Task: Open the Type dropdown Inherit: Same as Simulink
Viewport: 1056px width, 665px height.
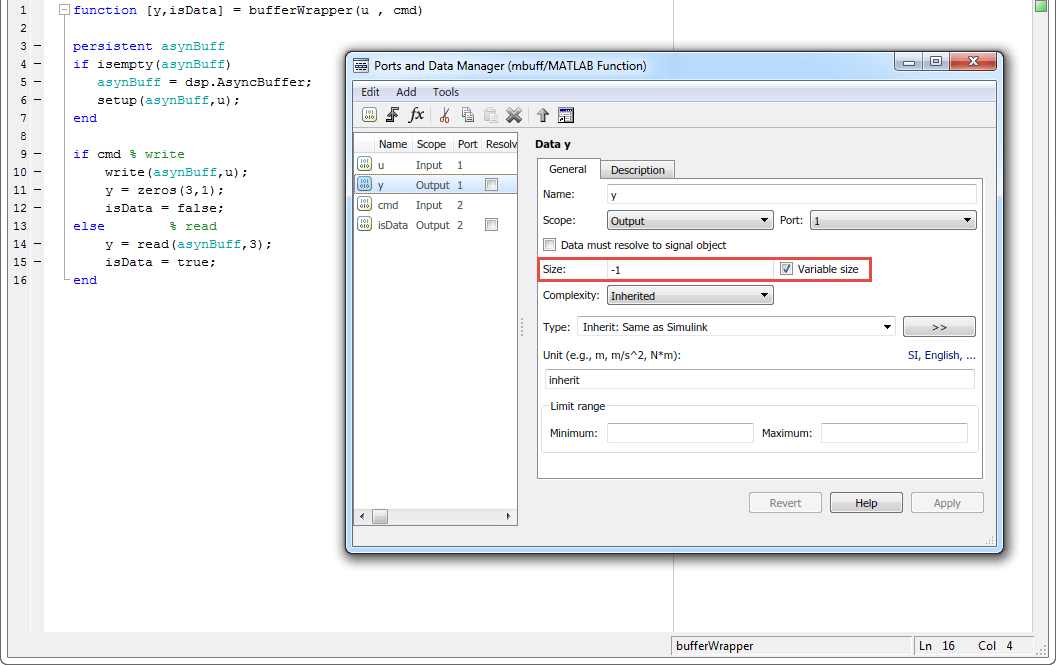Action: 736,327
